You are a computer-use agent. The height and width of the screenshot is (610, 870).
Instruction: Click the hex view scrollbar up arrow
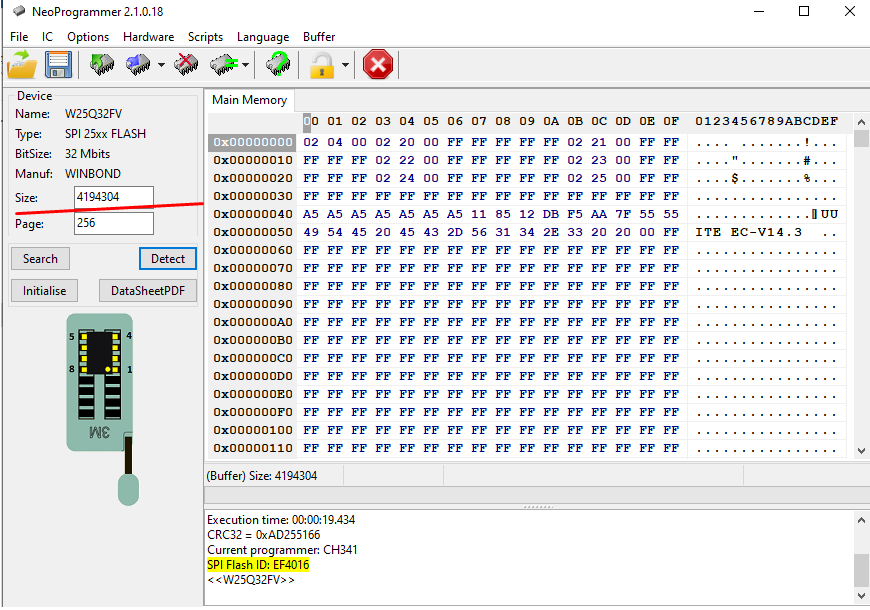(861, 122)
